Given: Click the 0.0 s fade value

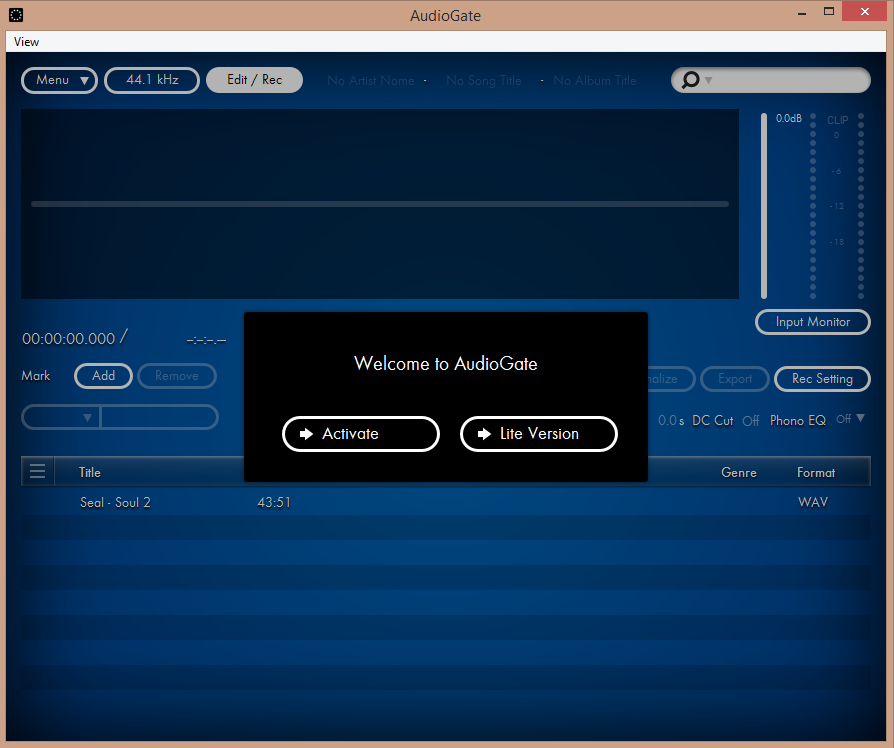Looking at the screenshot, I should click(x=671, y=421).
